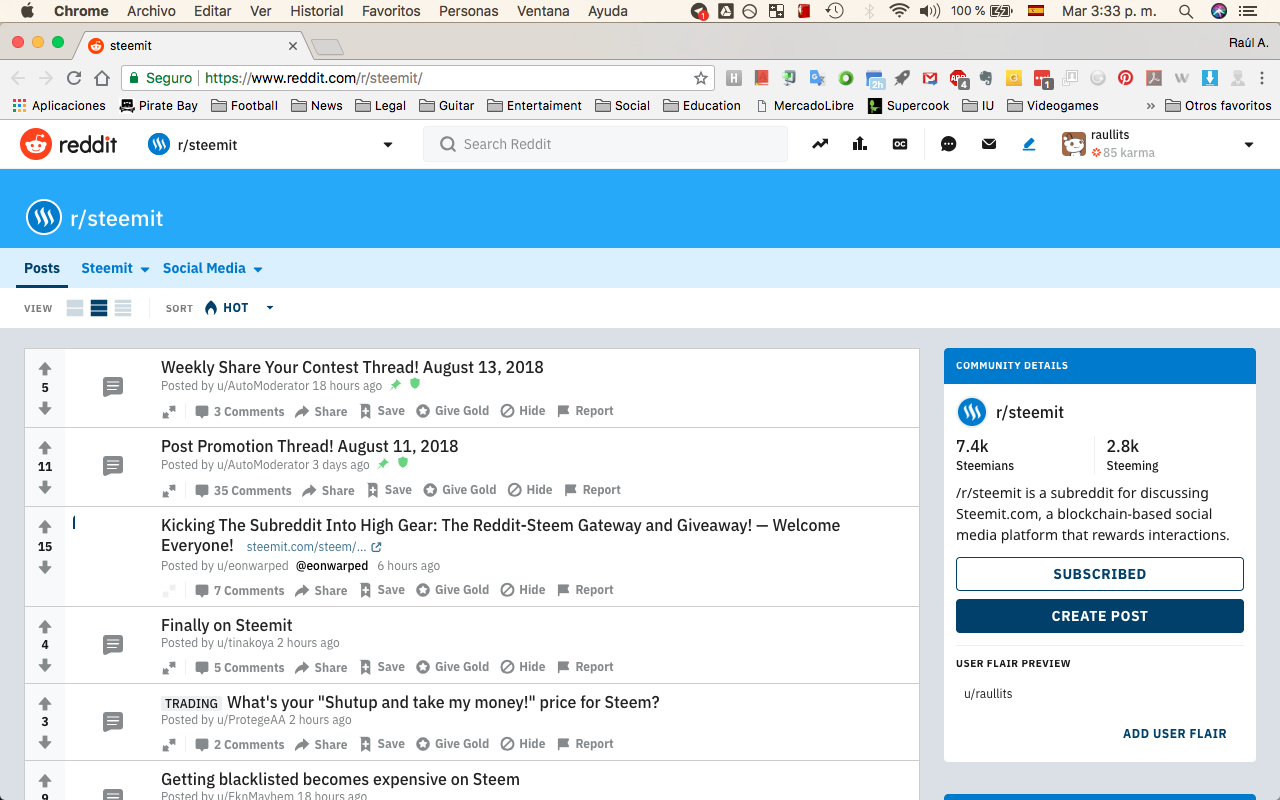Open u/tinakoya user profile link
Image resolution: width=1280 pixels, height=800 pixels.
(245, 643)
